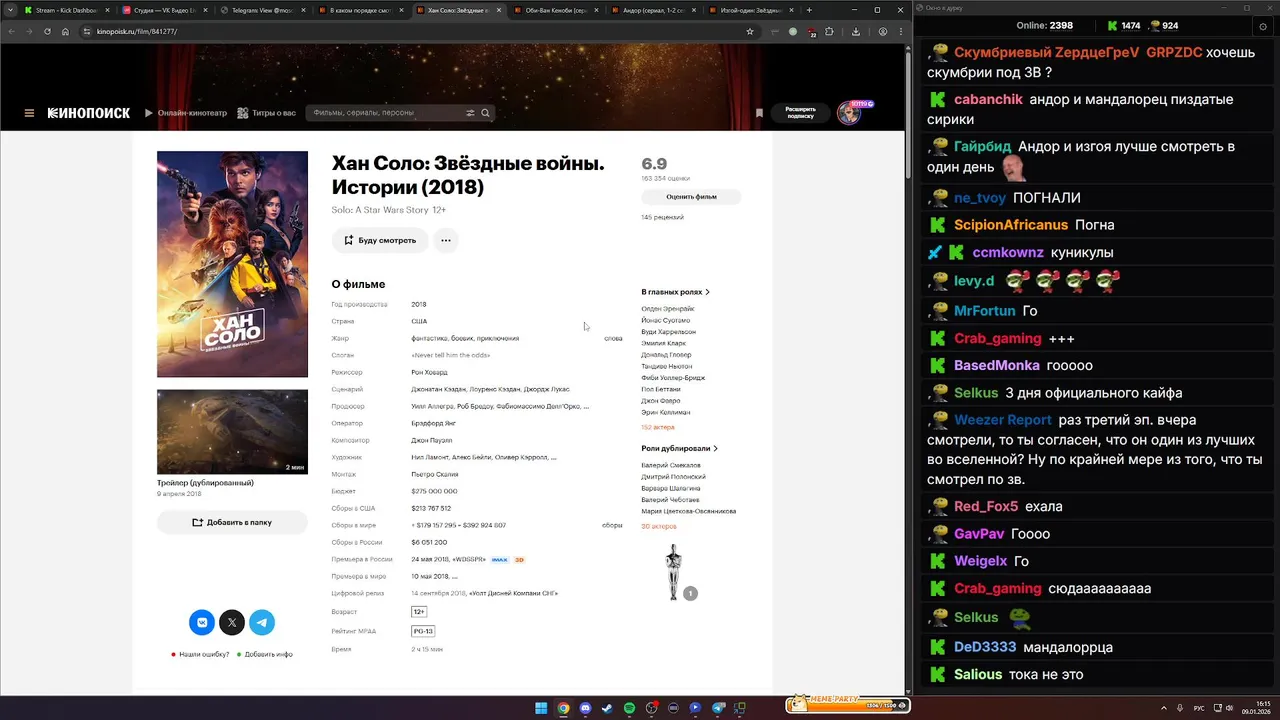
Task: Reload the page
Action: pyautogui.click(x=47, y=31)
